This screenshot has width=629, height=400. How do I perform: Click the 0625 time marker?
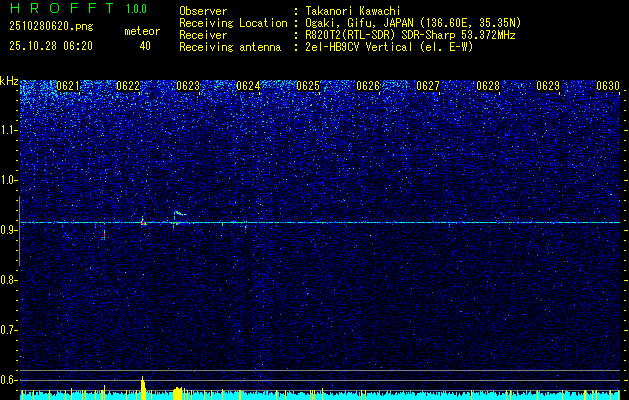pos(308,86)
